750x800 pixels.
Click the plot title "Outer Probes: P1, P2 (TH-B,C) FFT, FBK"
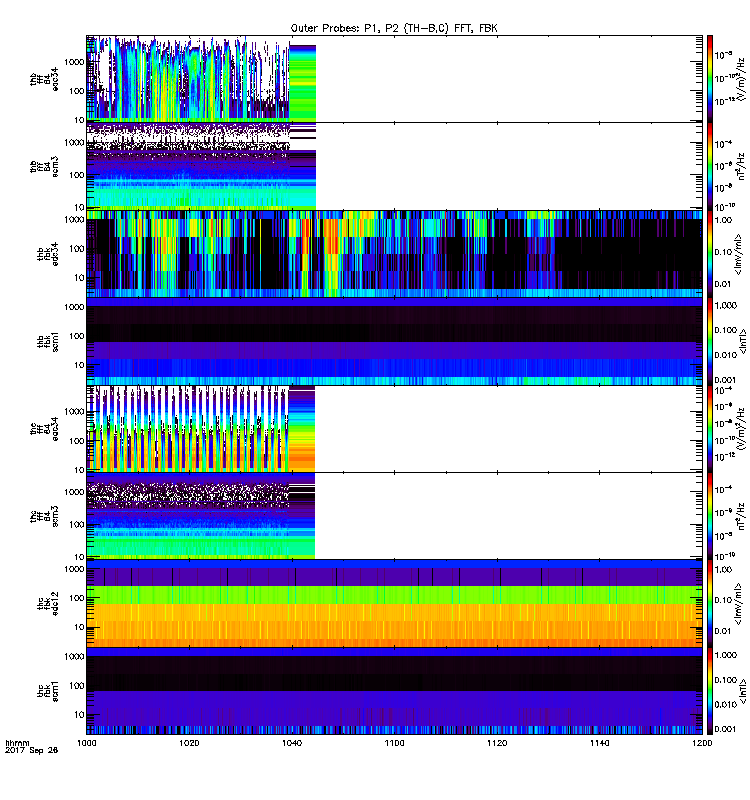[394, 29]
